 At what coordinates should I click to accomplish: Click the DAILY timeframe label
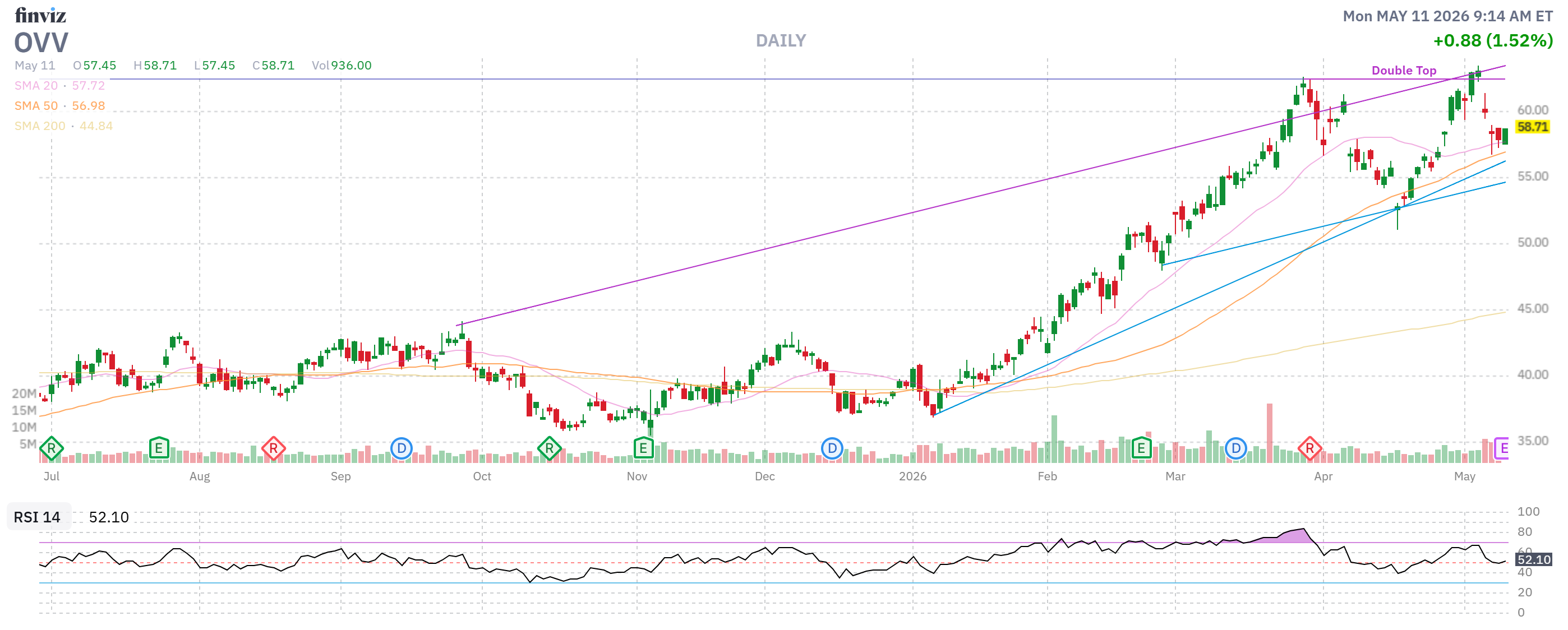tap(781, 41)
